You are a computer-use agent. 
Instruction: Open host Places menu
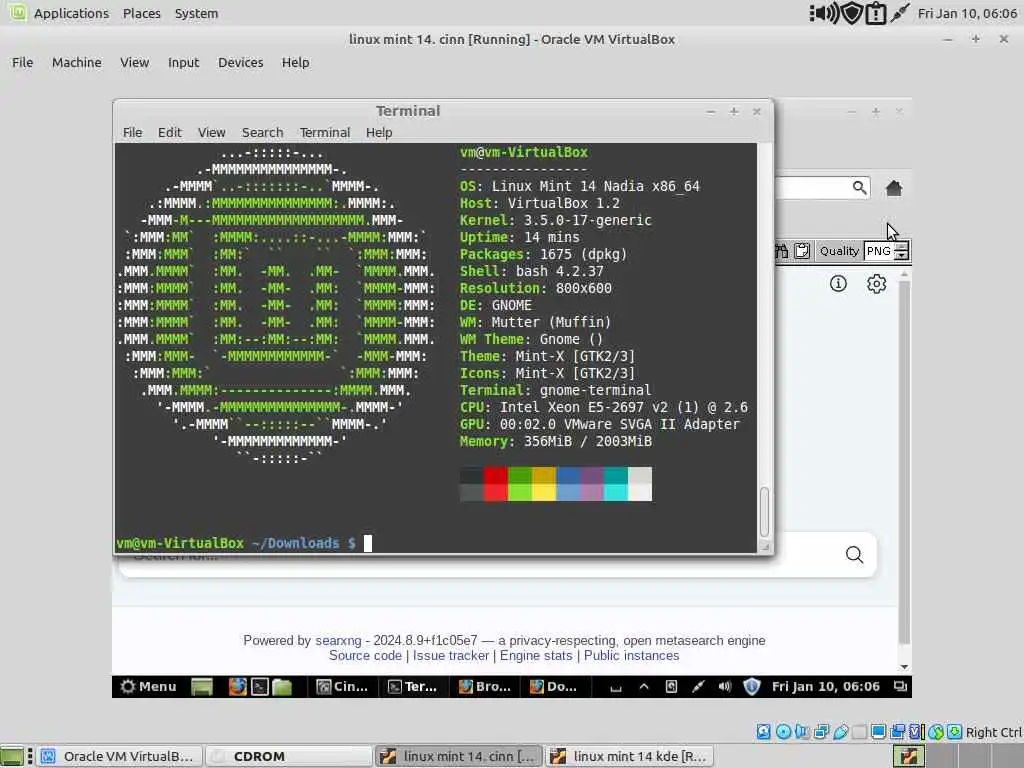(x=142, y=13)
